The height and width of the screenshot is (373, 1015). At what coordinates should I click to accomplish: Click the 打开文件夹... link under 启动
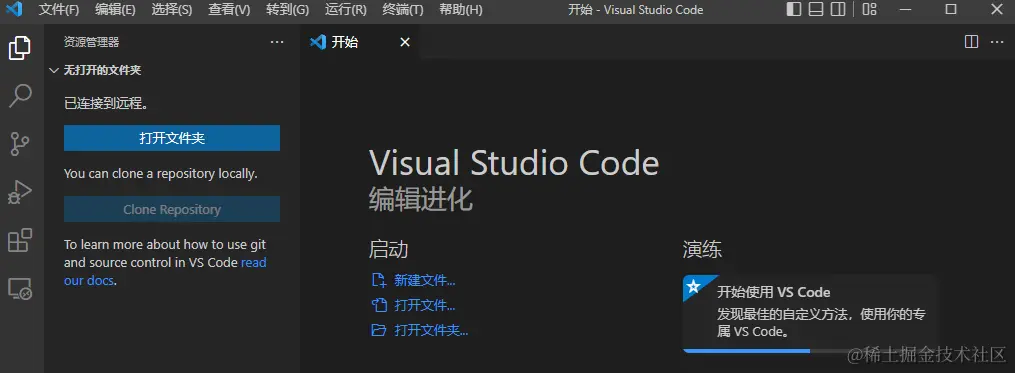pyautogui.click(x=431, y=330)
